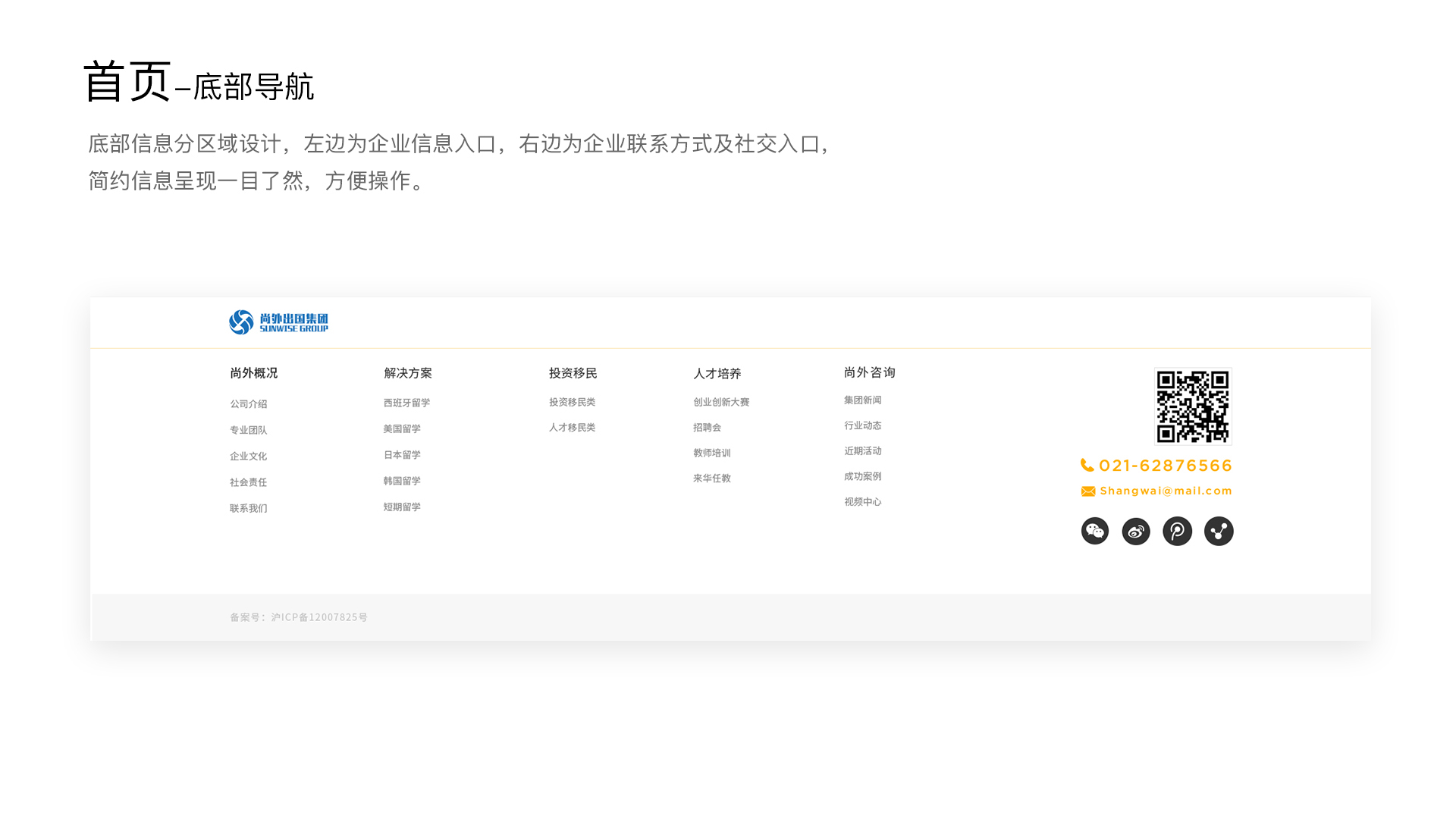Click the circular P-shaped social icon
The height and width of the screenshot is (819, 1456).
click(x=1177, y=531)
